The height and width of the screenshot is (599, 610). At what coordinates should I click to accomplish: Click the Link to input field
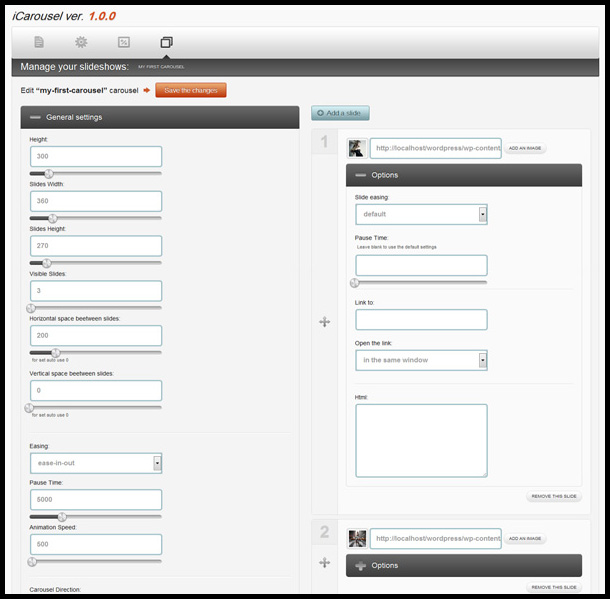click(x=421, y=320)
